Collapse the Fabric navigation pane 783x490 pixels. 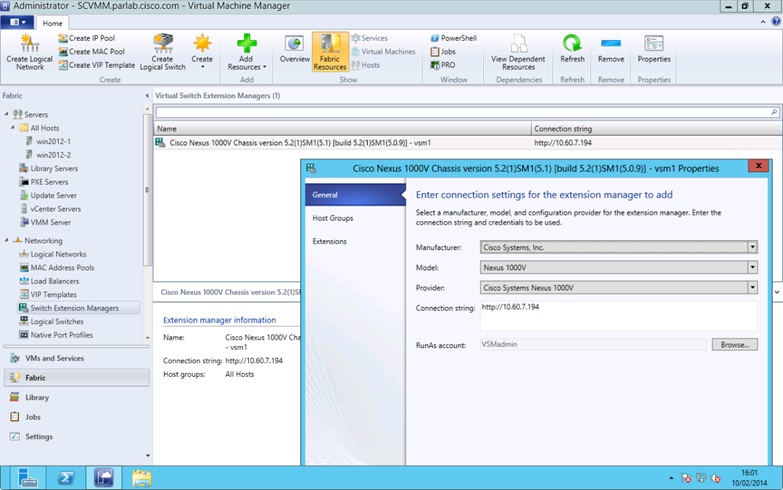tap(147, 95)
